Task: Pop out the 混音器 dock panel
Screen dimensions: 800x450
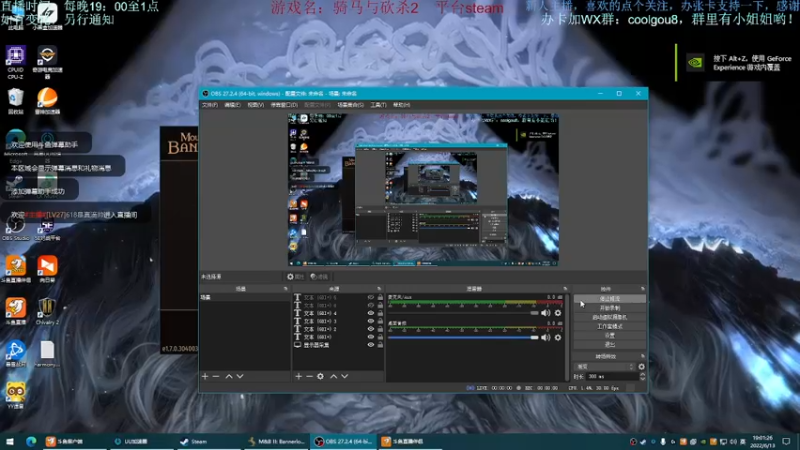Action: click(565, 289)
